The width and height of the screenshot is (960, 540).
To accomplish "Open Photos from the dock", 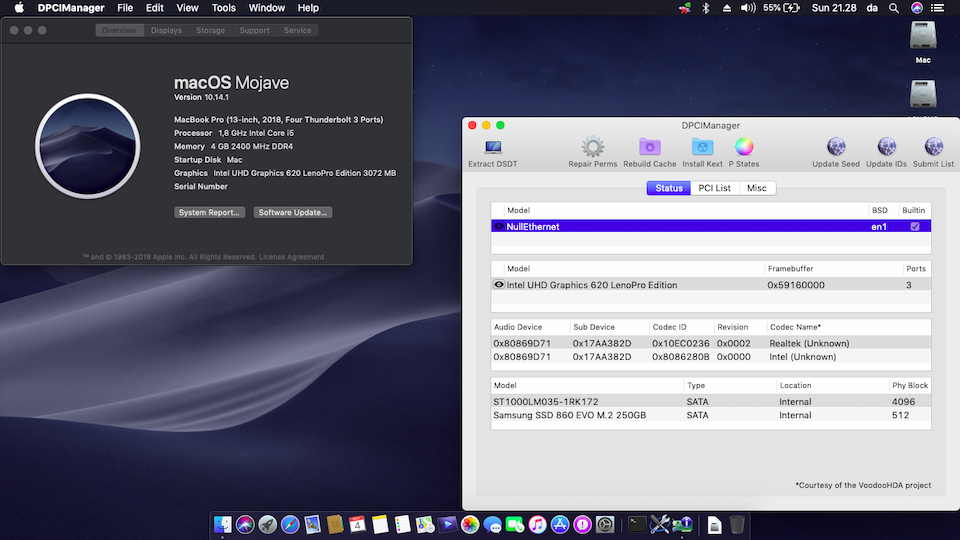I will (470, 525).
